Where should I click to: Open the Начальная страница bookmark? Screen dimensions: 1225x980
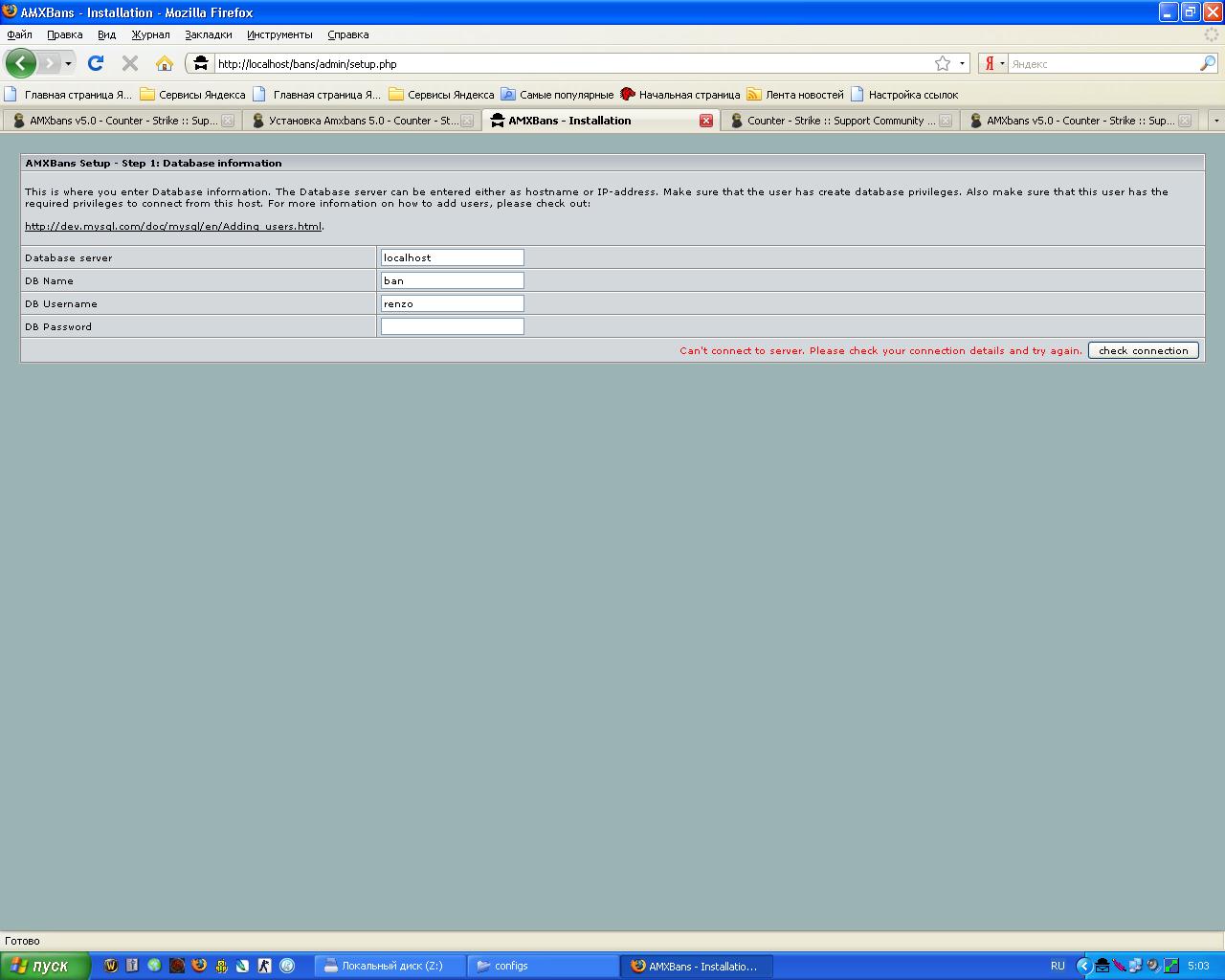click(680, 95)
